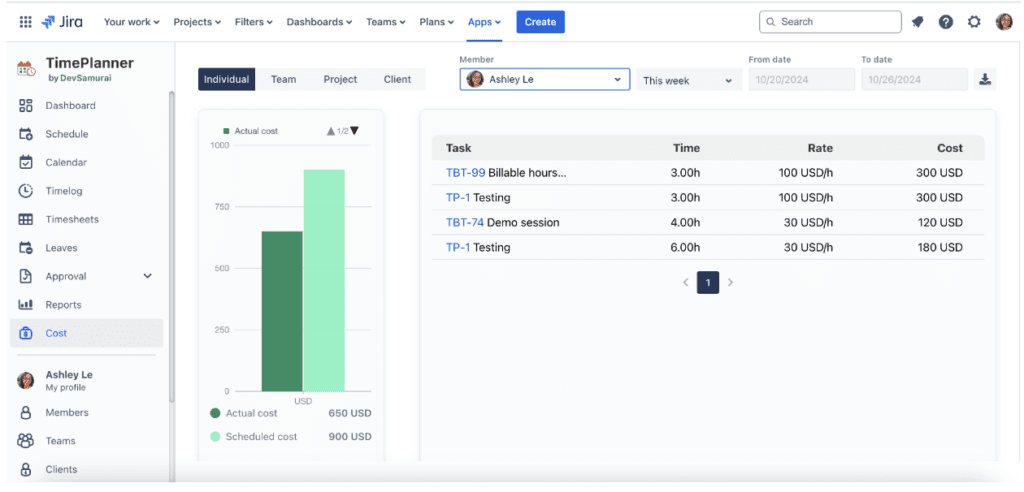This screenshot has width=1024, height=492.
Task: Click the Leaves sidebar icon
Action: pyautogui.click(x=25, y=248)
